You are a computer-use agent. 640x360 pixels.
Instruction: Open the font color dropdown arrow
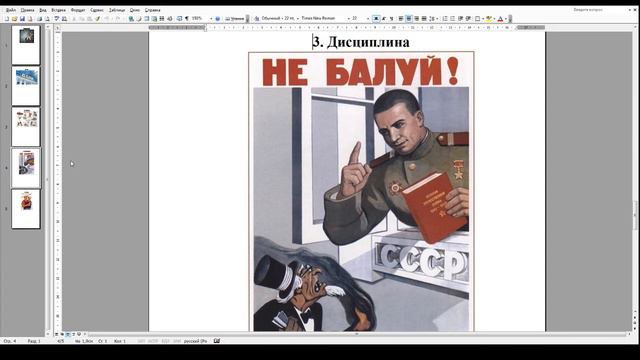[x=505, y=18]
